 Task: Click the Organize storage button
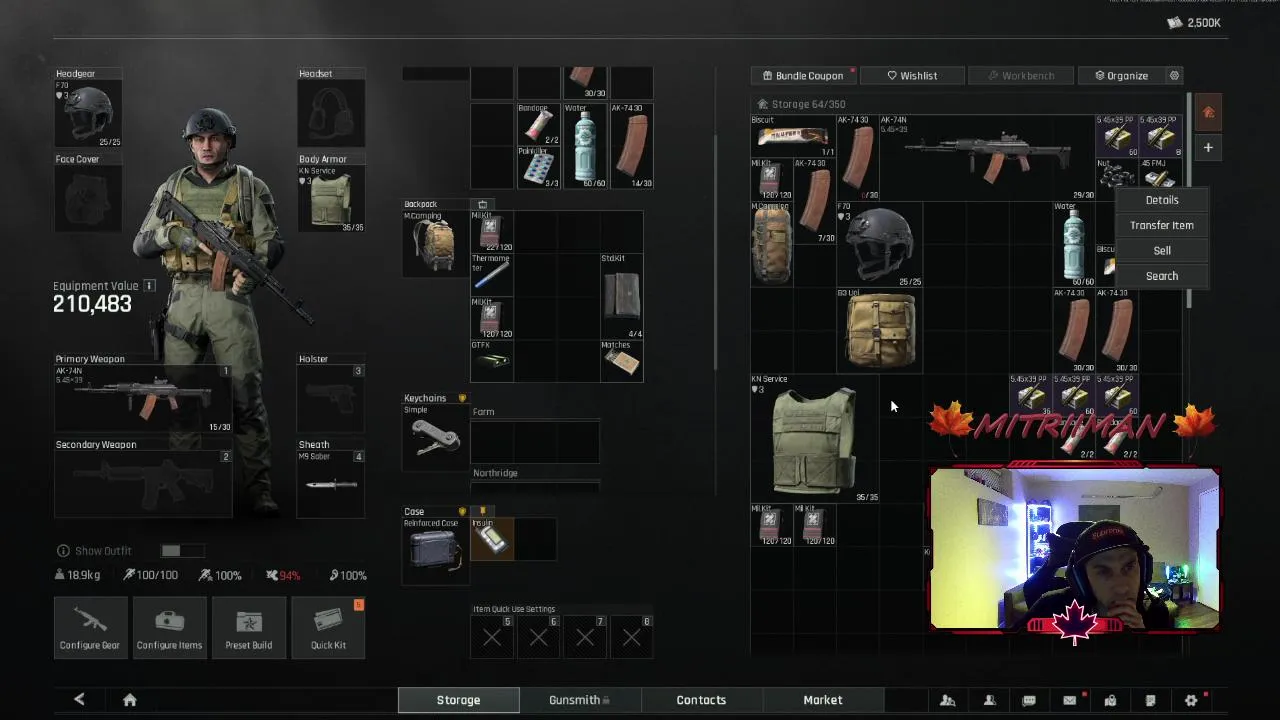[1121, 76]
